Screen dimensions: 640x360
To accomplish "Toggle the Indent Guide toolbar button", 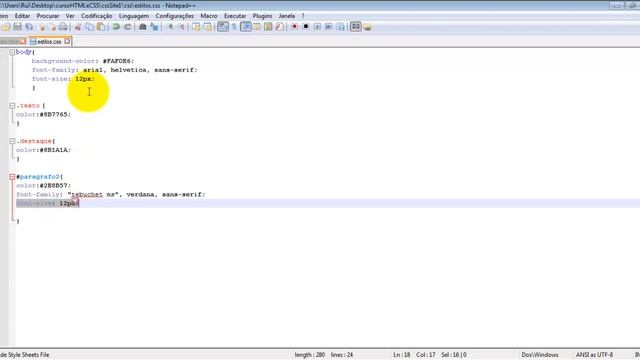I will point(246,27).
